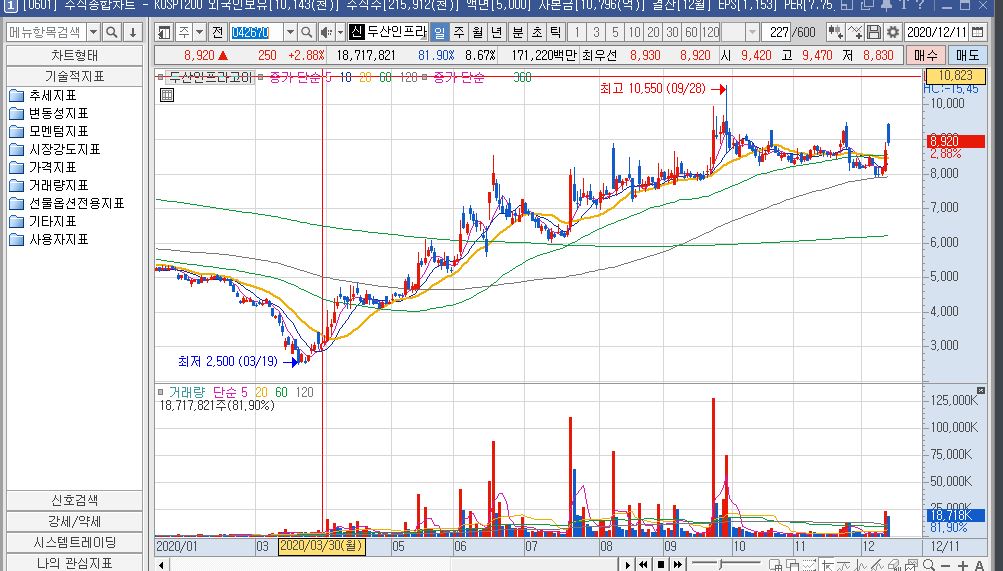
Task: Select the 초 (second) period toggle
Action: point(537,32)
